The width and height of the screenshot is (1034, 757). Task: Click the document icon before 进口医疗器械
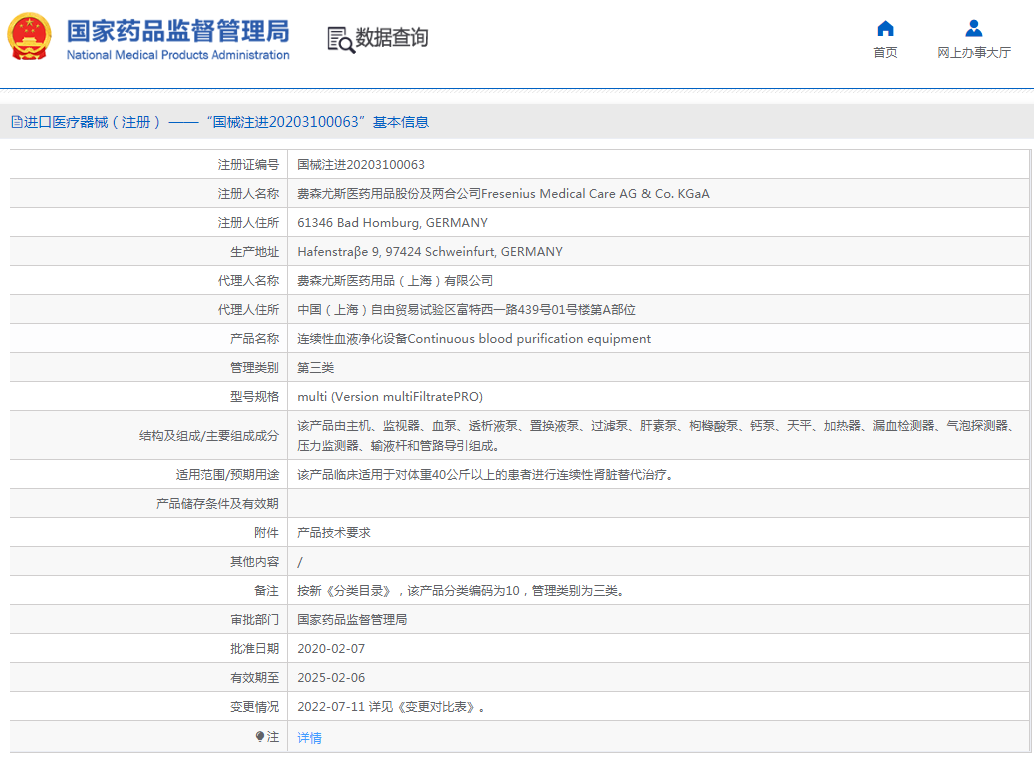pyautogui.click(x=16, y=122)
